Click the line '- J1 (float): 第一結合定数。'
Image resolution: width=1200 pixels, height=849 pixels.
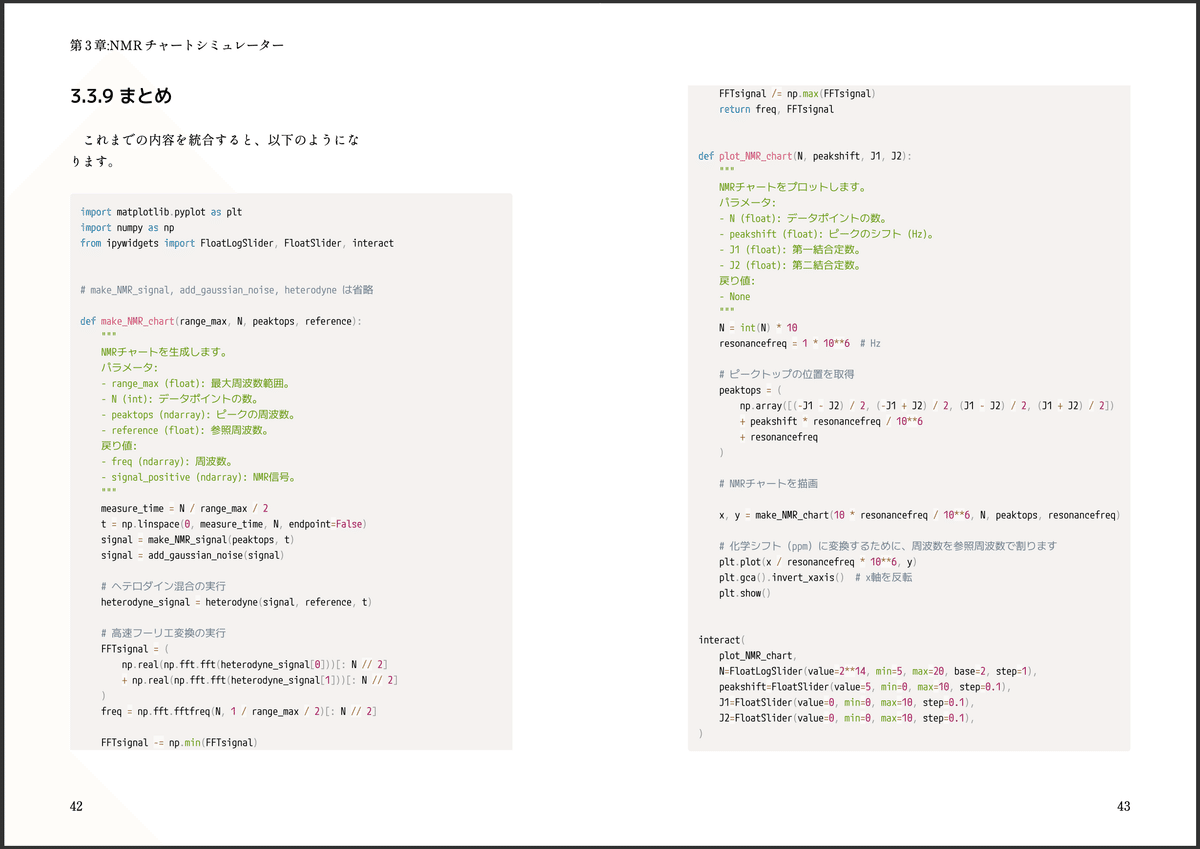[790, 249]
